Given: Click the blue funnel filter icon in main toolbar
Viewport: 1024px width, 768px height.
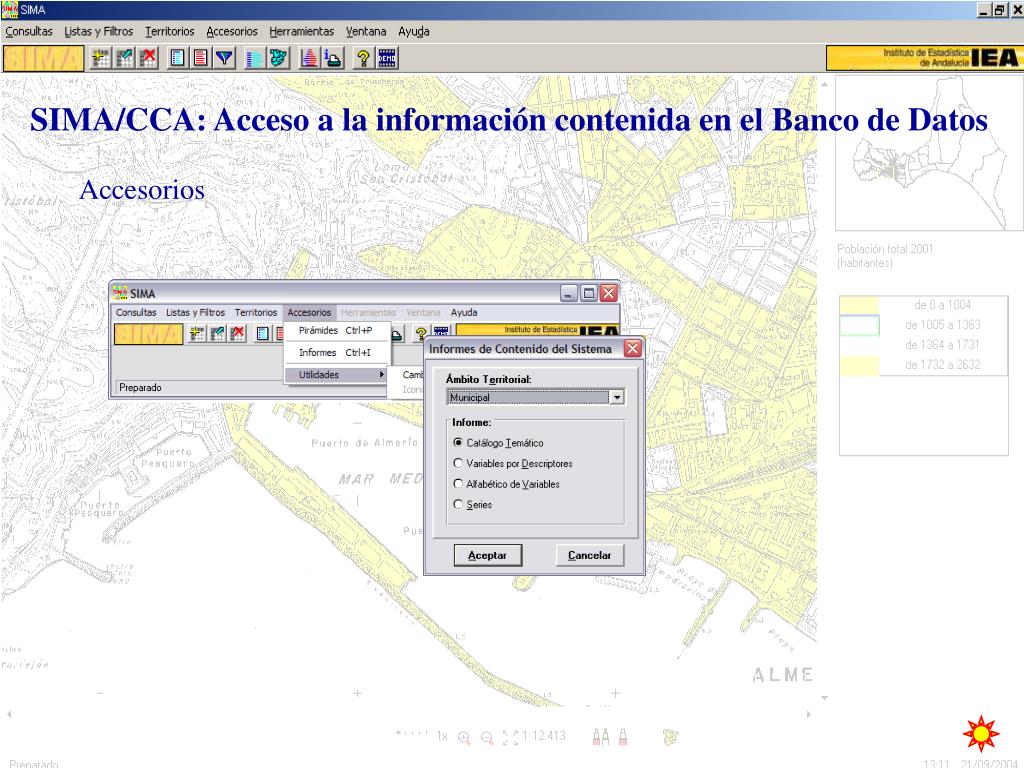Looking at the screenshot, I should click(x=225, y=58).
